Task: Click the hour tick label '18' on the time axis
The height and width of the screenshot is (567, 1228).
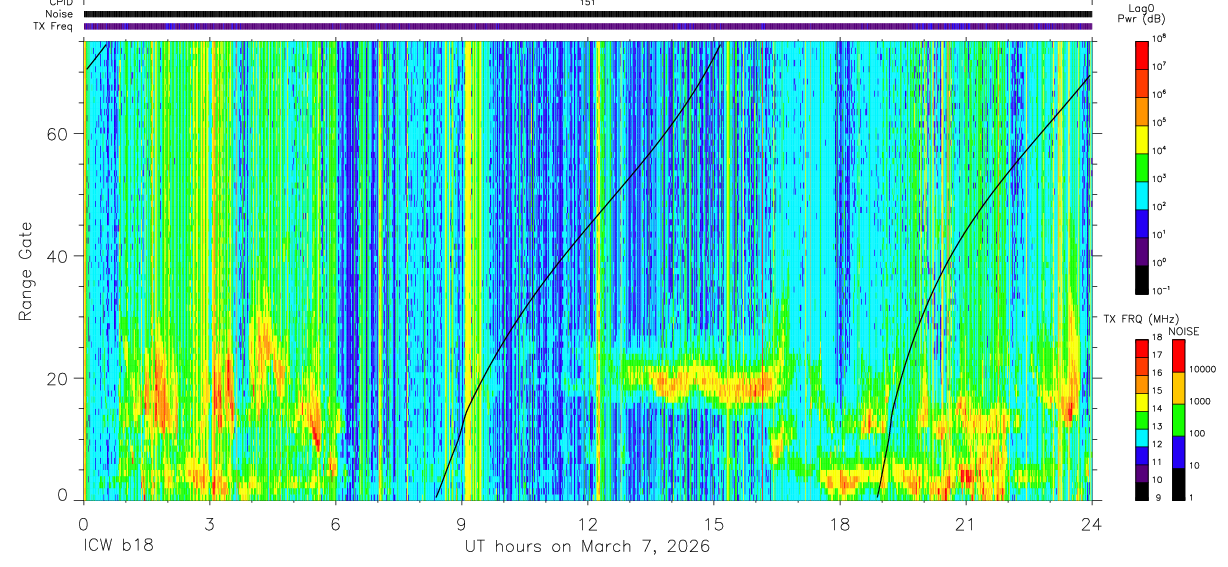Action: tap(840, 524)
